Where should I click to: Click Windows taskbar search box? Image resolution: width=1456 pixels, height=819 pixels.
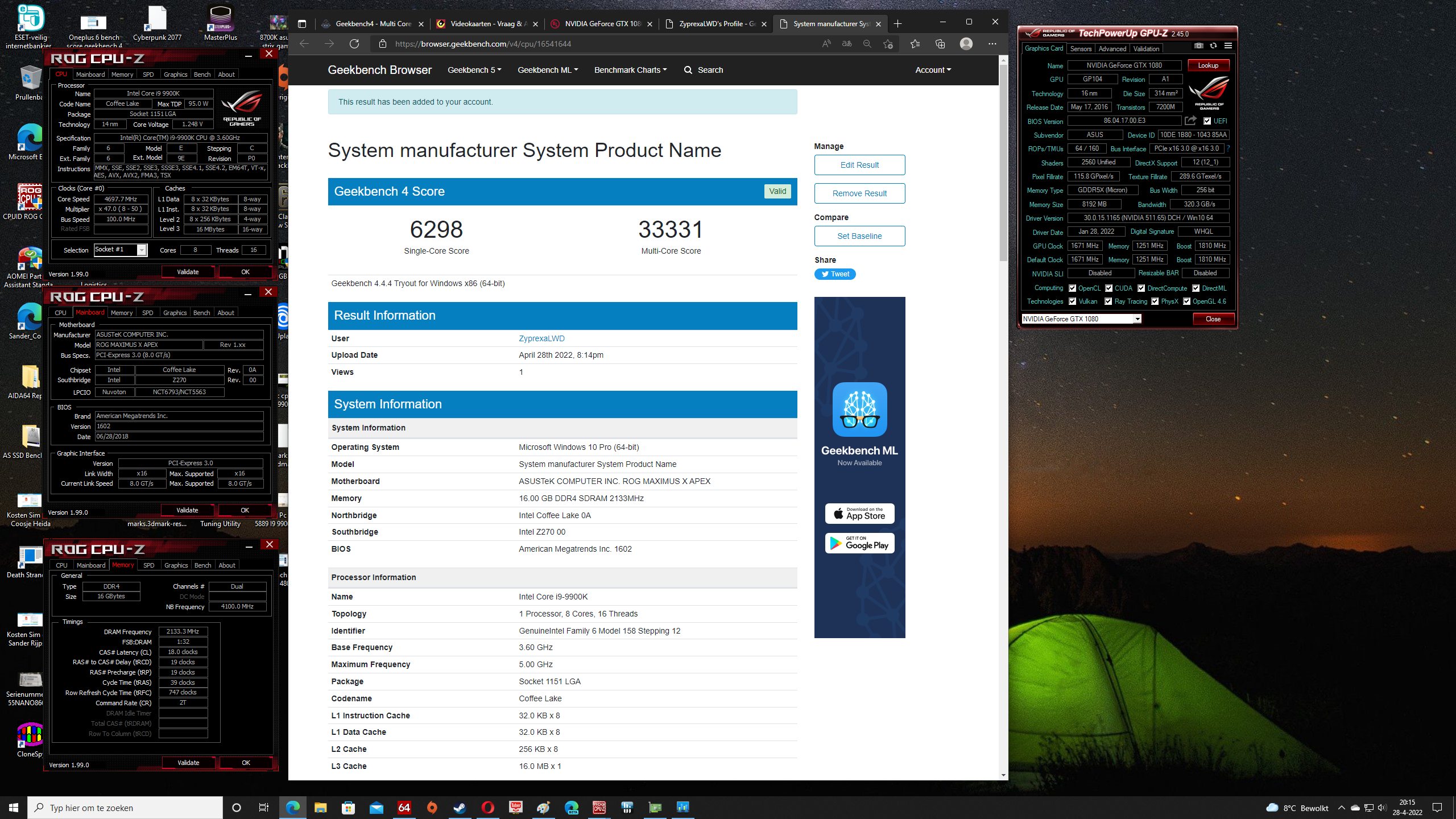point(125,808)
